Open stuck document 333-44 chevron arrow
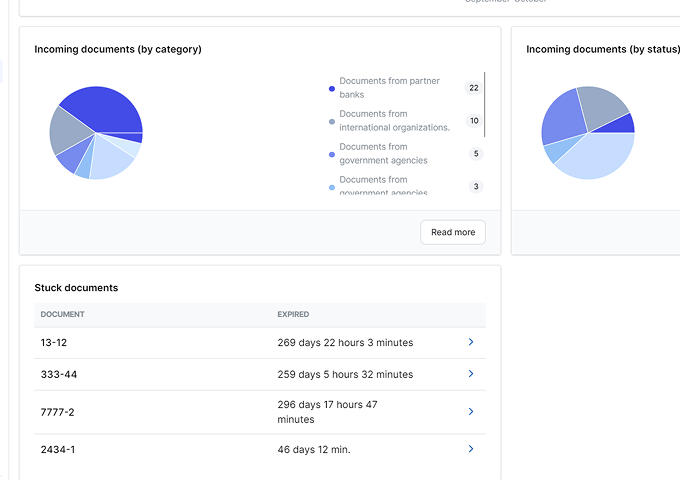Screen dimensions: 680x480 click(471, 374)
